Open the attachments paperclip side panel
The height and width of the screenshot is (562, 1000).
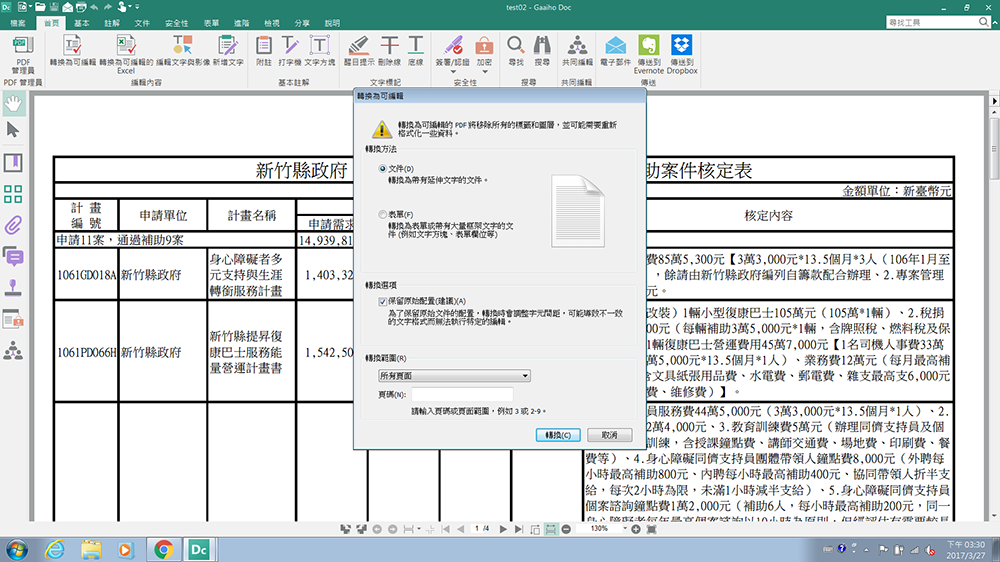pyautogui.click(x=14, y=224)
